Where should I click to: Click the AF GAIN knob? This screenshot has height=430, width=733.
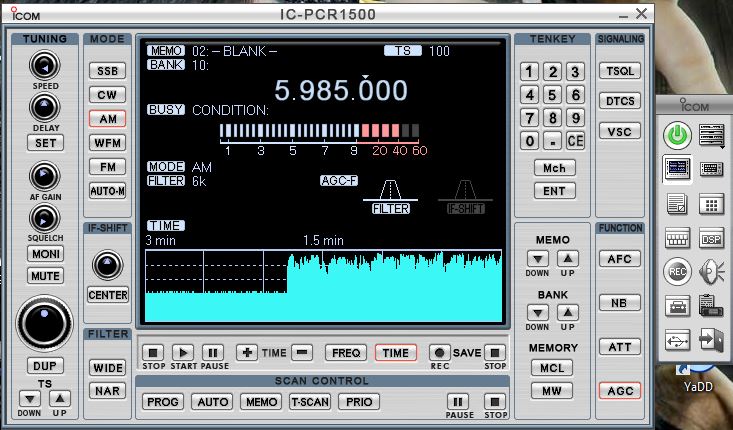[x=45, y=176]
